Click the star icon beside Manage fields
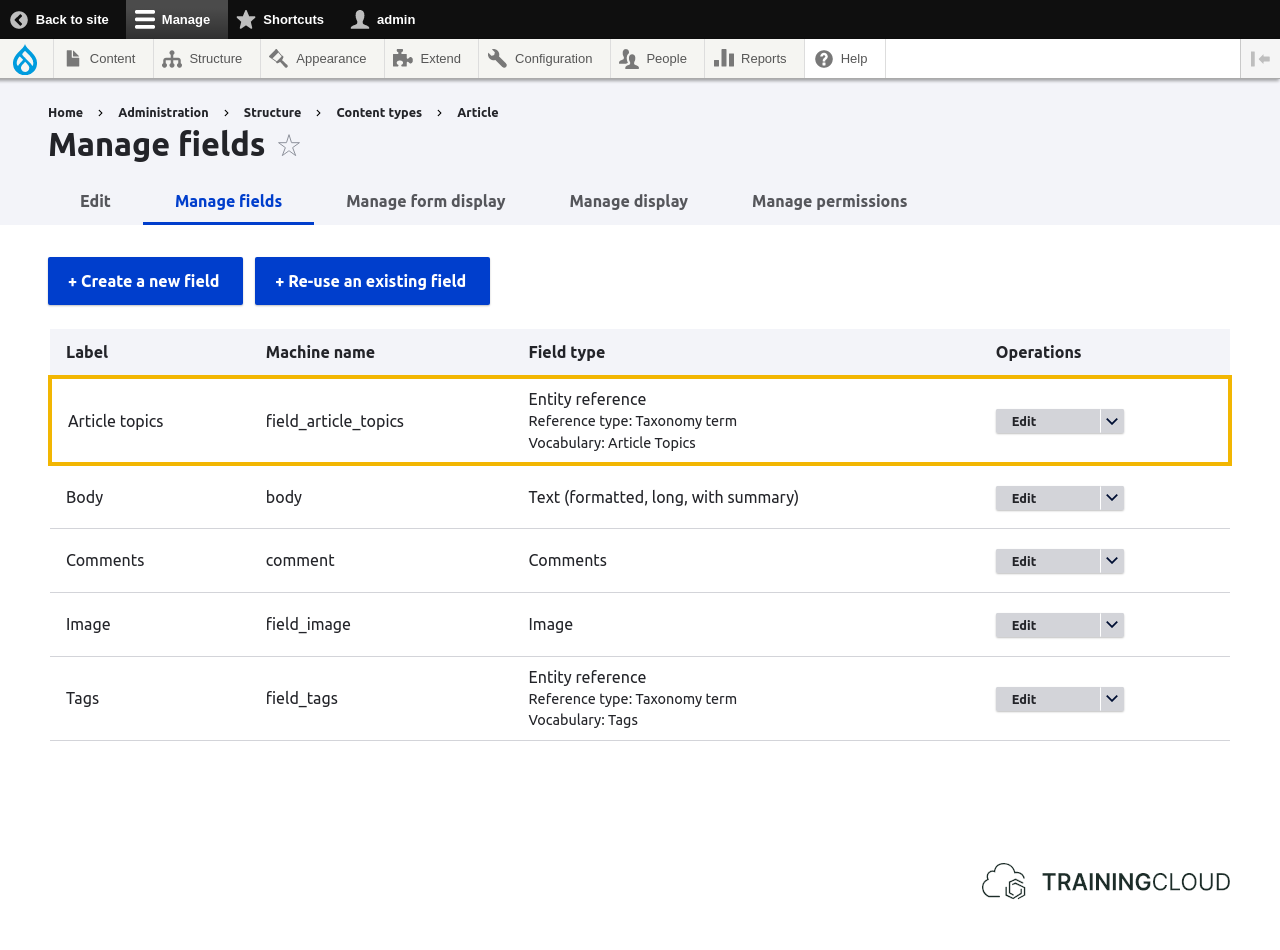 (x=289, y=146)
